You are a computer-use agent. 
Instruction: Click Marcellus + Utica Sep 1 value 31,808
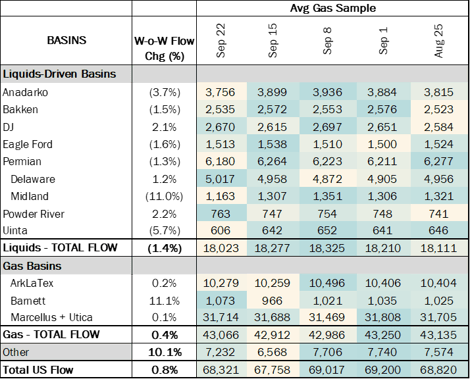[384, 317]
